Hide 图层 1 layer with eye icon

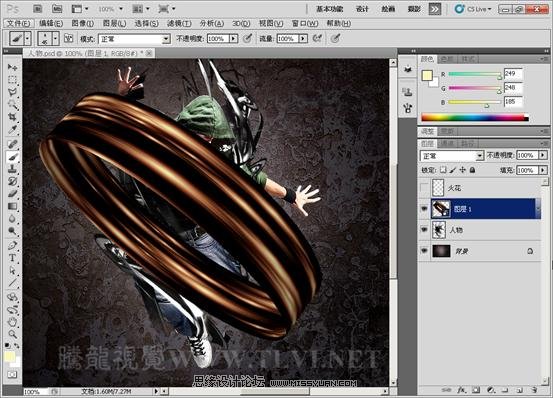[x=424, y=209]
